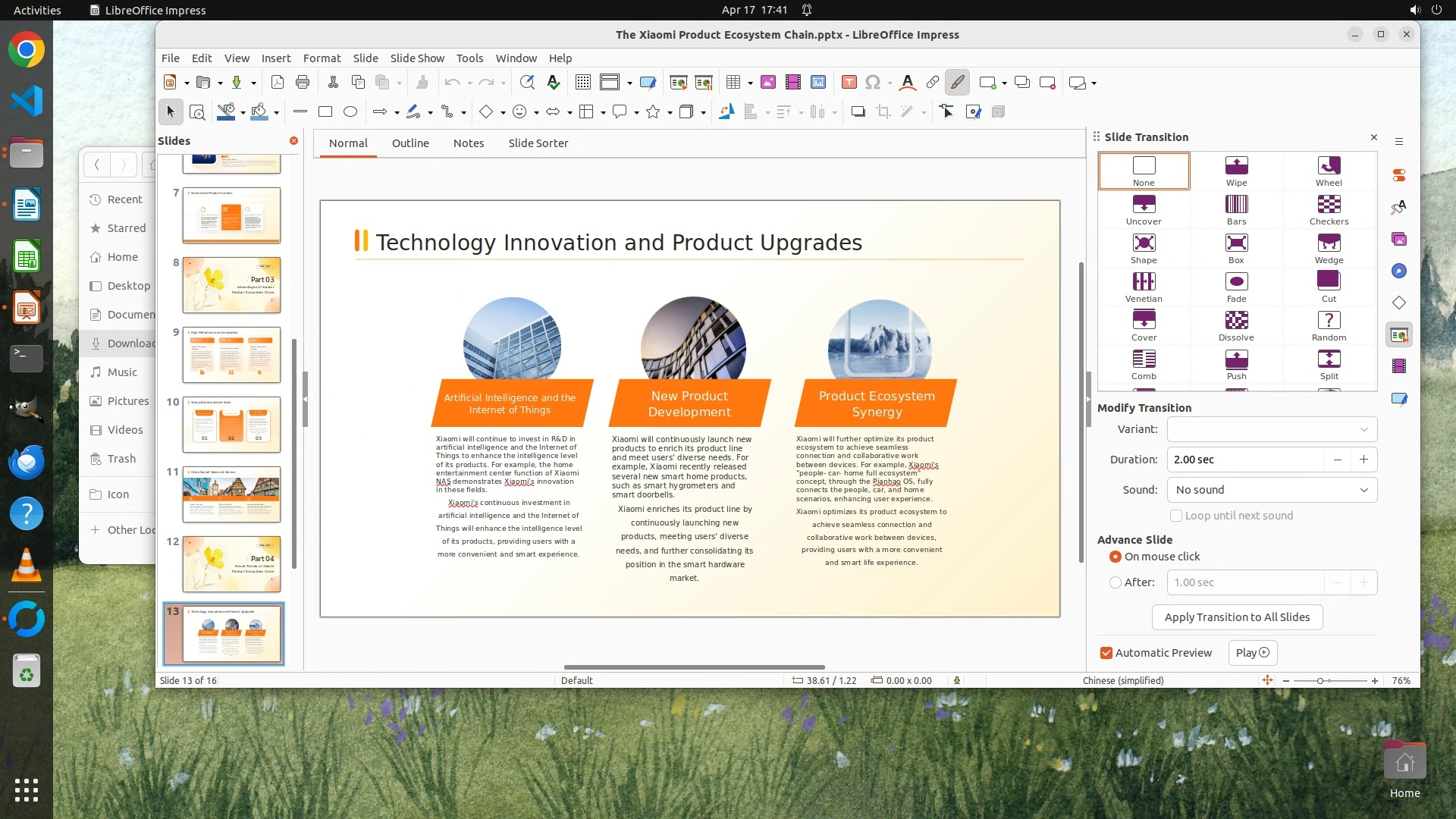Uncheck the Automatic Preview checkbox
This screenshot has width=1456, height=819.
[x=1106, y=653]
